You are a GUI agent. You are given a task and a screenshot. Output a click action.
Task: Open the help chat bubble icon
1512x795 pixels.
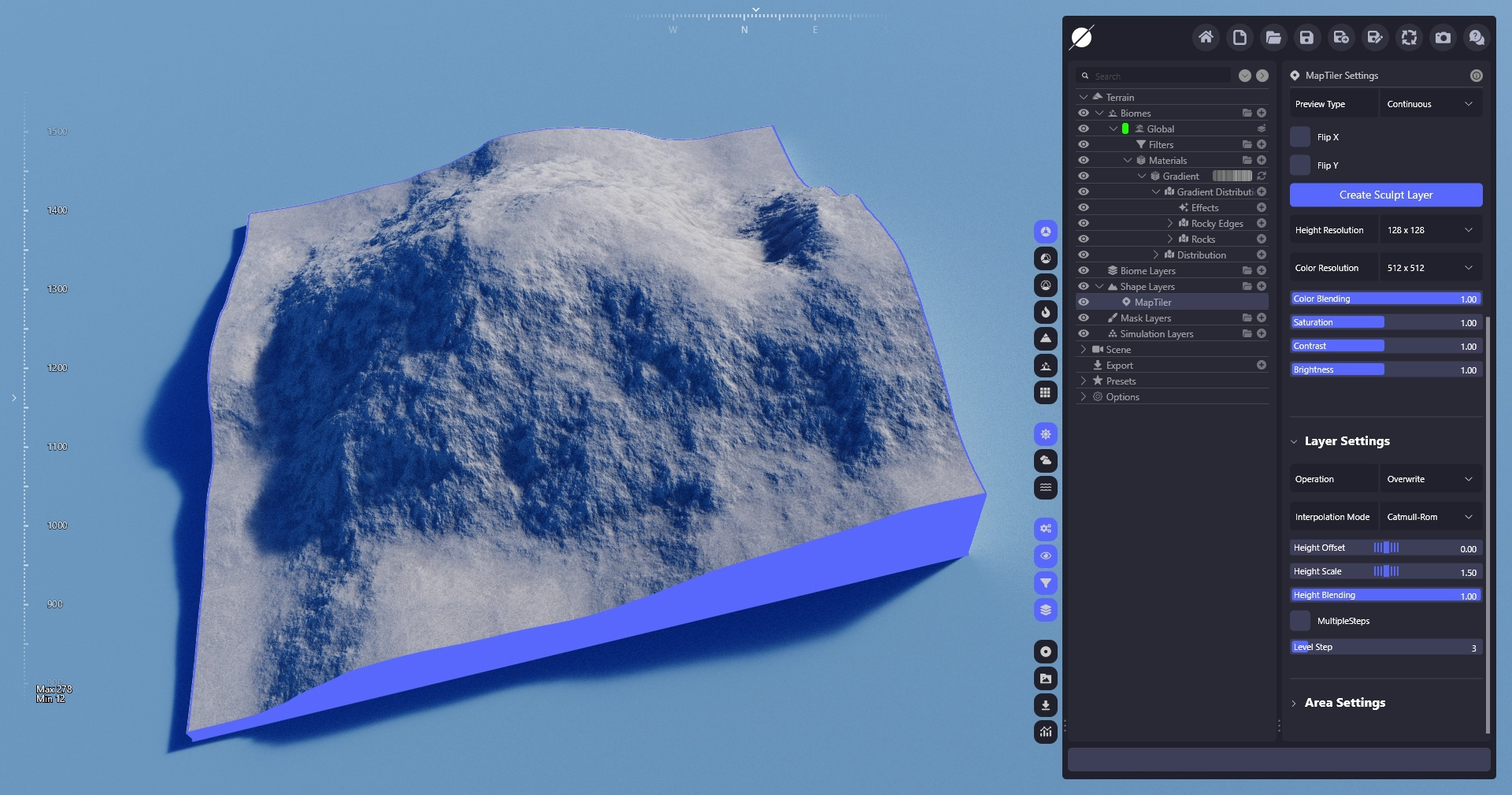tap(1477, 37)
